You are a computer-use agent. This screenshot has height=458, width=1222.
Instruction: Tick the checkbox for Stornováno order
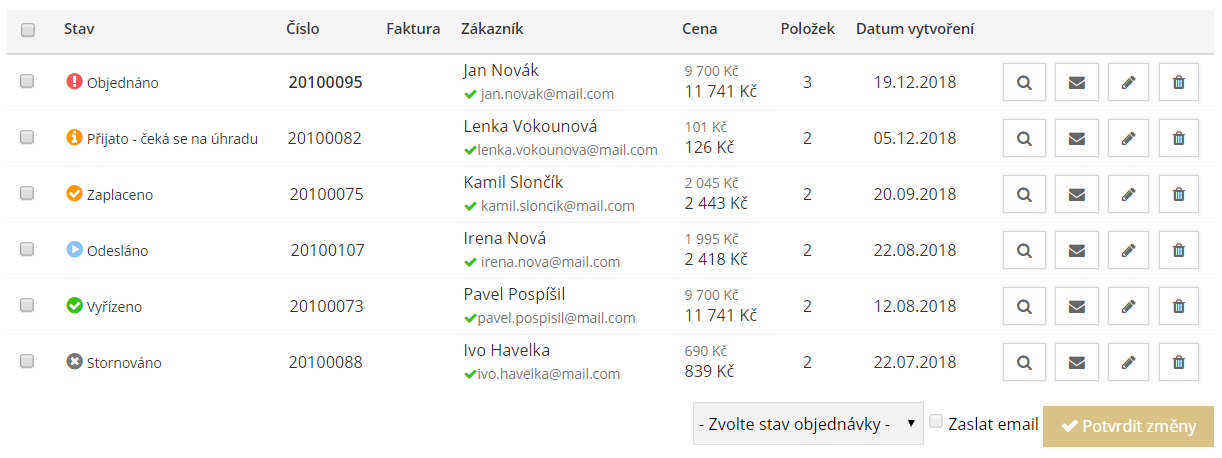(x=28, y=361)
